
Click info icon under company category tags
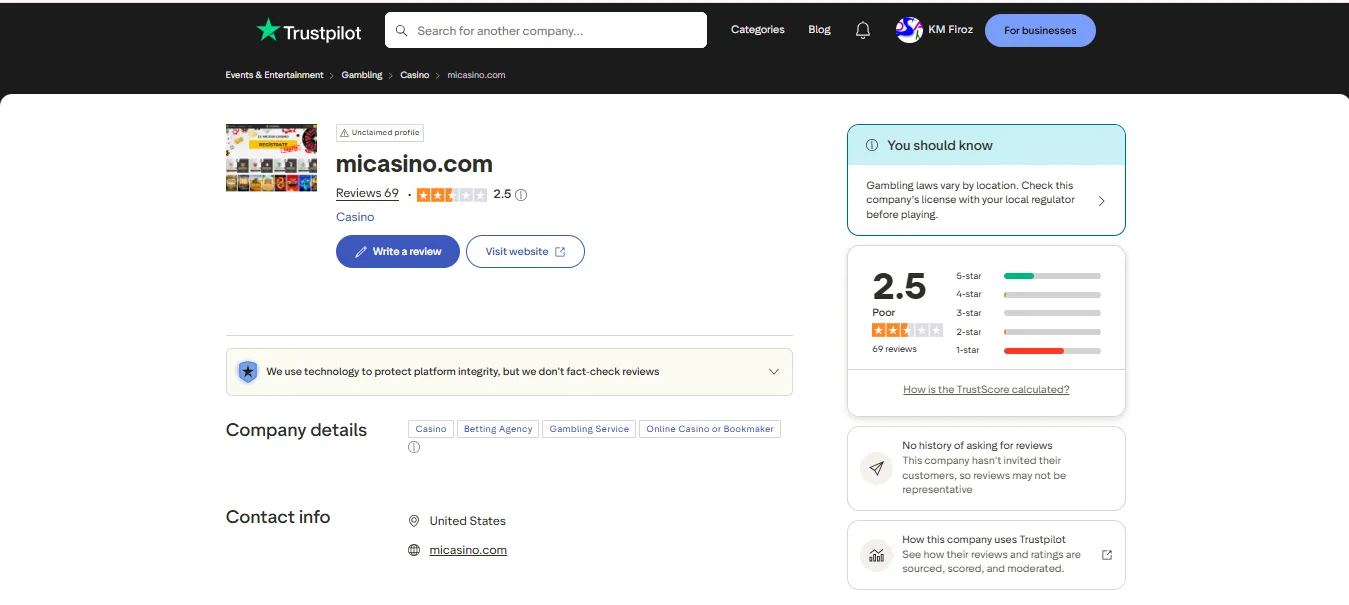[414, 448]
